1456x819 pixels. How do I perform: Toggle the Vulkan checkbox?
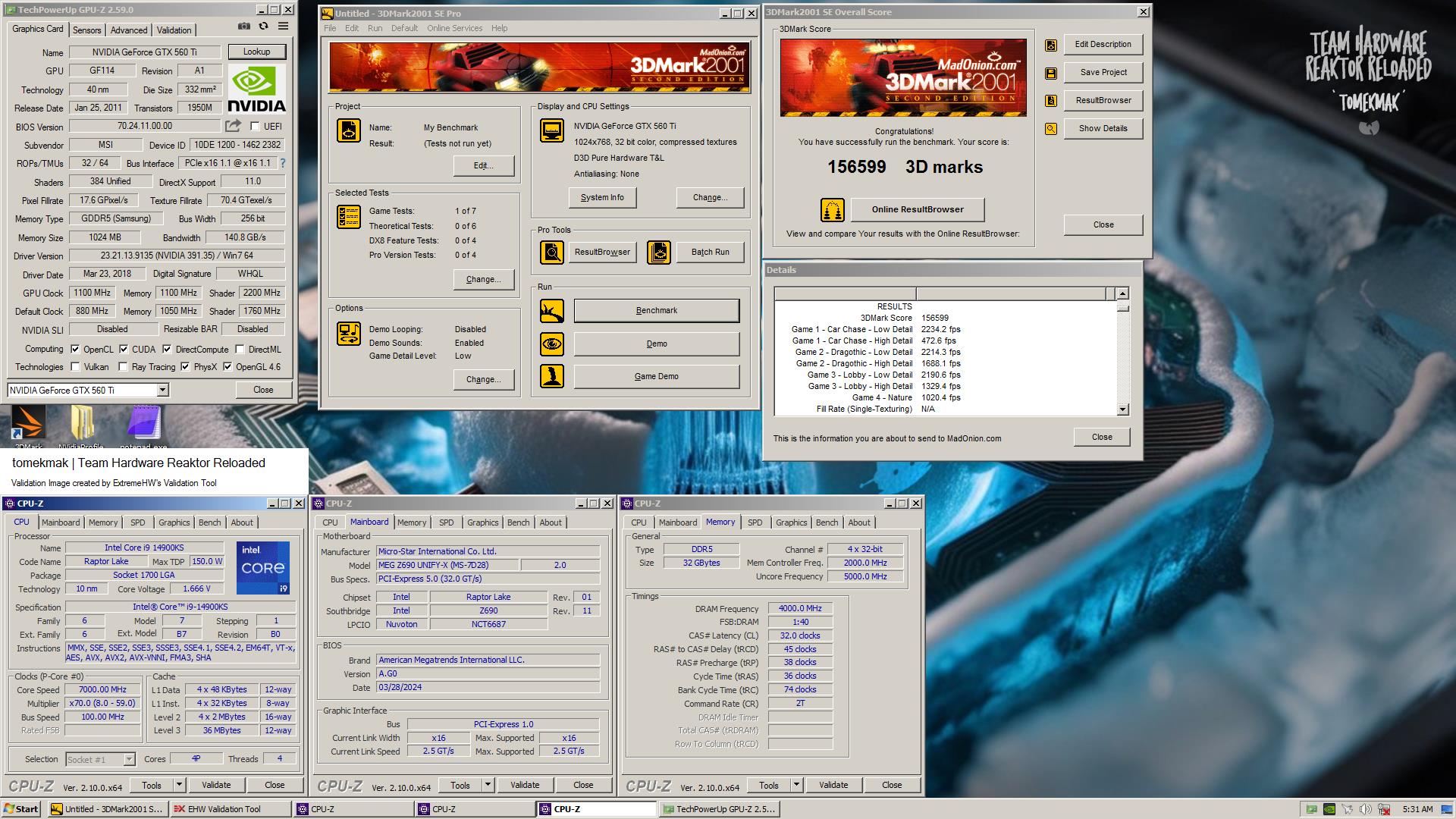coord(75,367)
